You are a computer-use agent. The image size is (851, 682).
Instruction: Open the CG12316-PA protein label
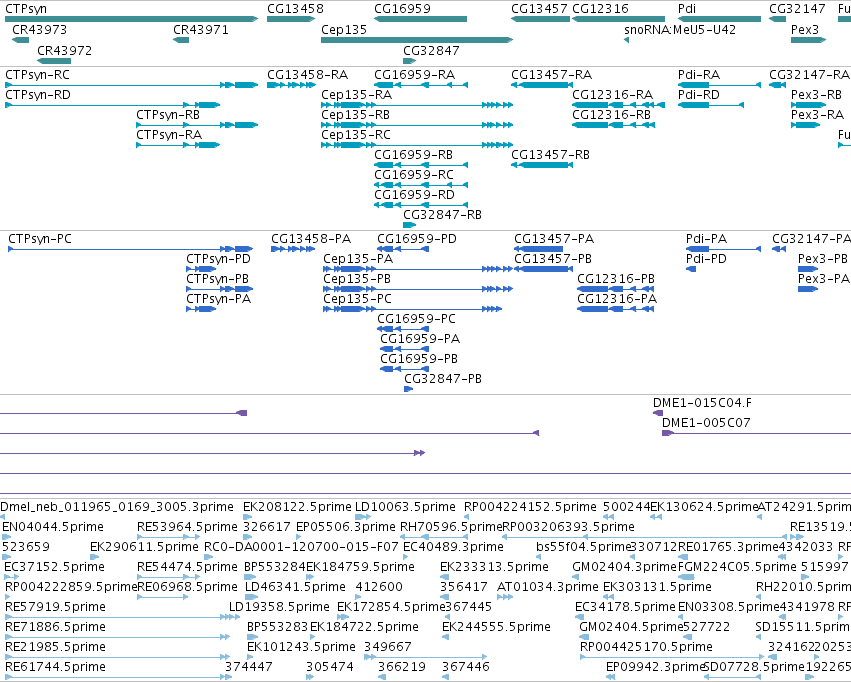click(x=617, y=299)
